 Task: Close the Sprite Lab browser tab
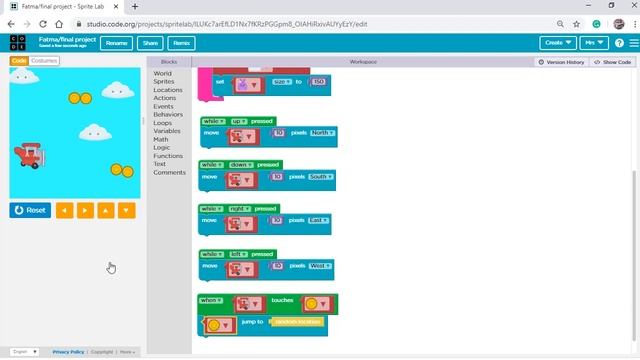[116, 7]
